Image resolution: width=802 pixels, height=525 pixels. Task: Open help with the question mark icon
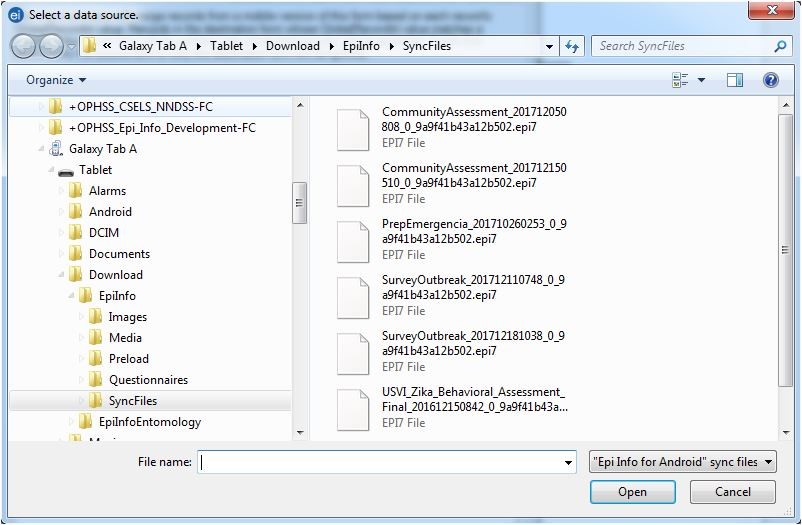point(770,80)
